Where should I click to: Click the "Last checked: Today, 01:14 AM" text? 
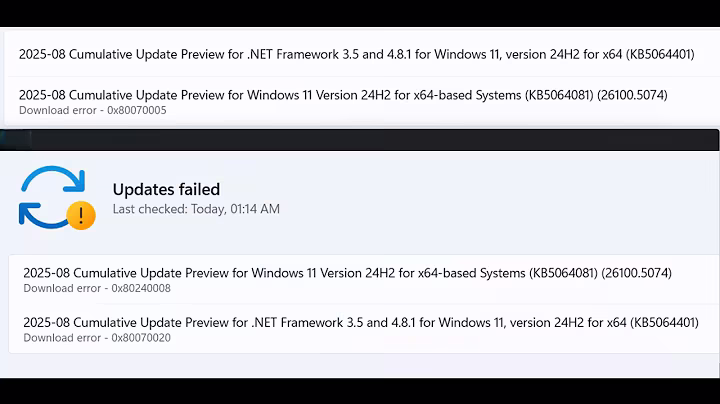pos(196,209)
